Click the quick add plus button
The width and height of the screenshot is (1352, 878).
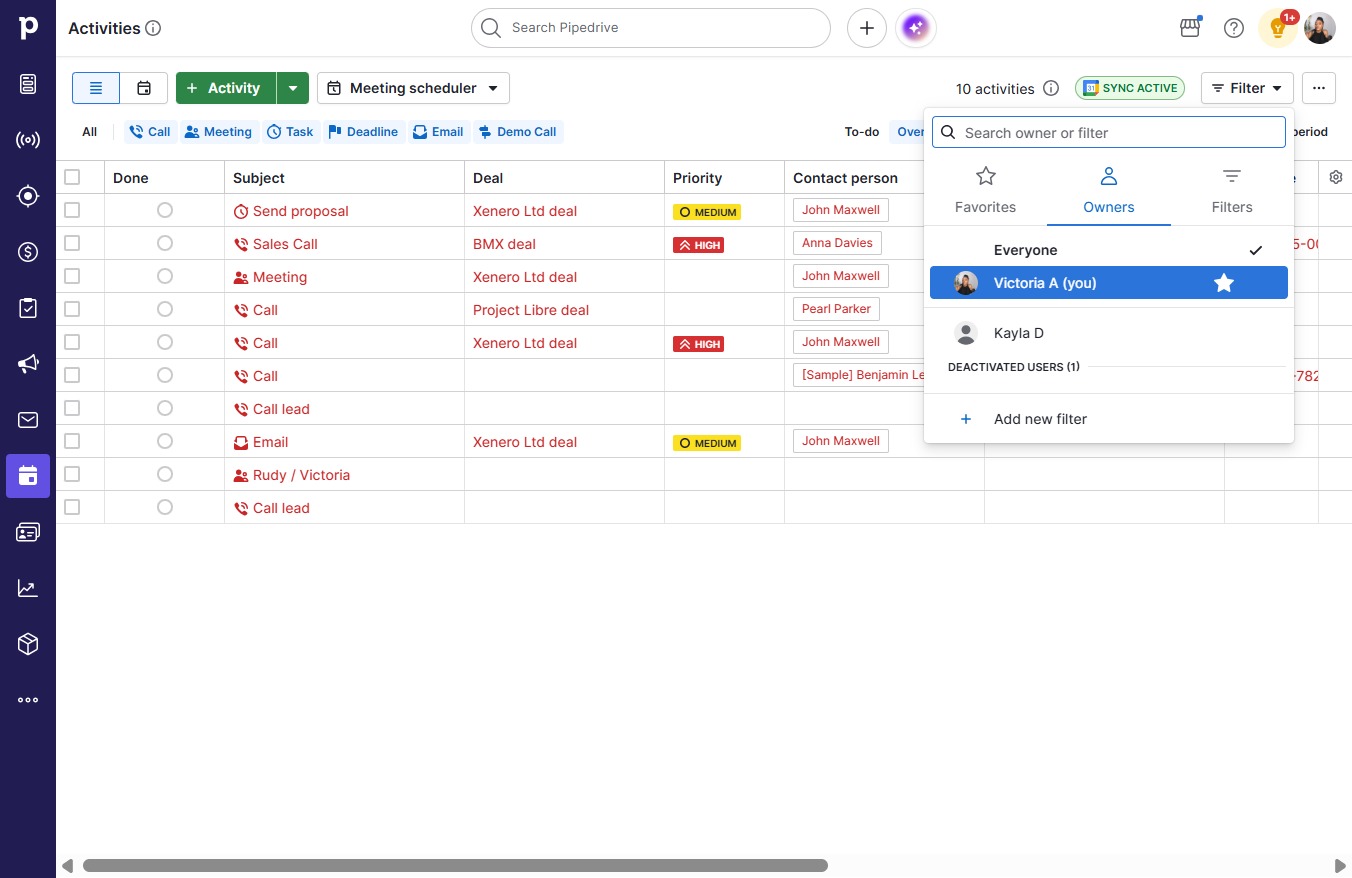pos(867,28)
